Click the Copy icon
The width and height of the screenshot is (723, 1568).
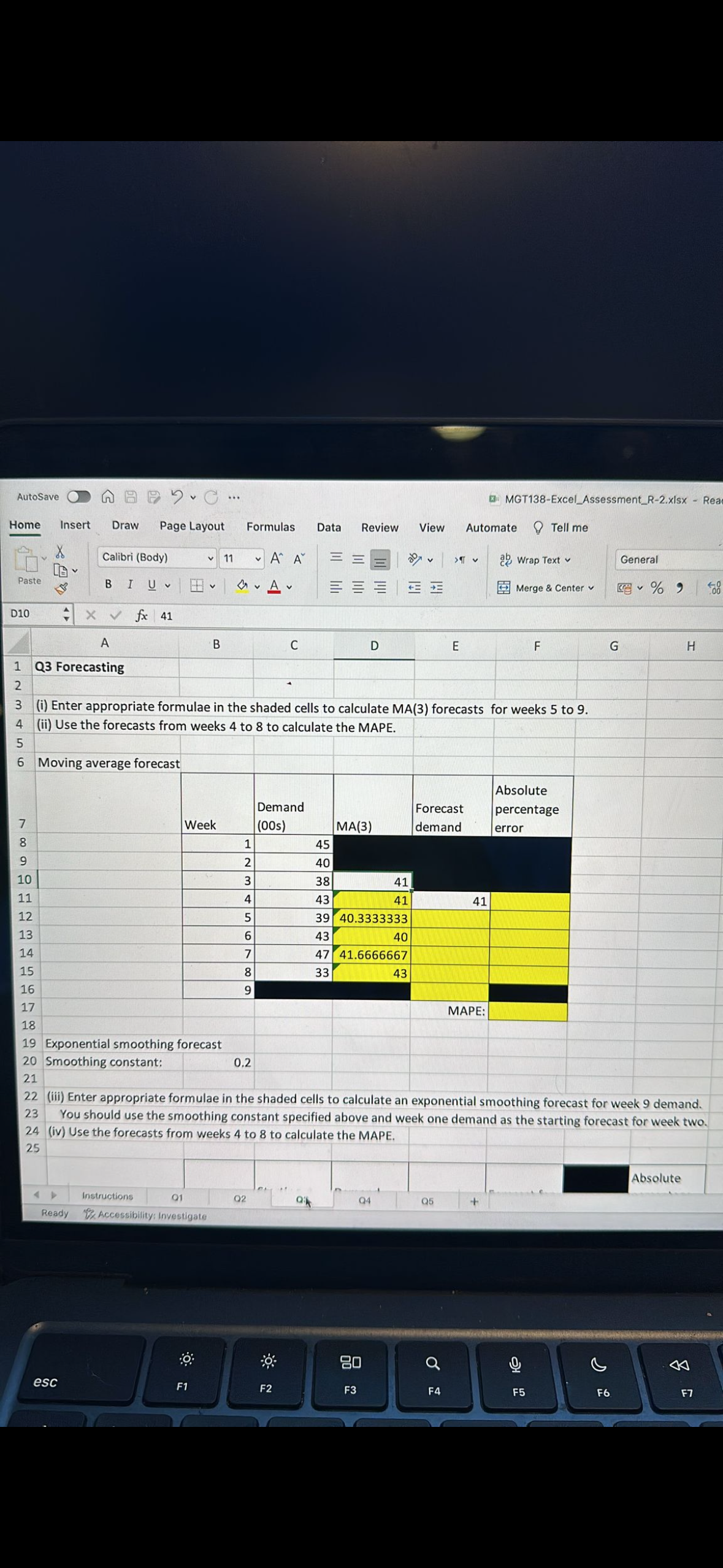pos(61,571)
